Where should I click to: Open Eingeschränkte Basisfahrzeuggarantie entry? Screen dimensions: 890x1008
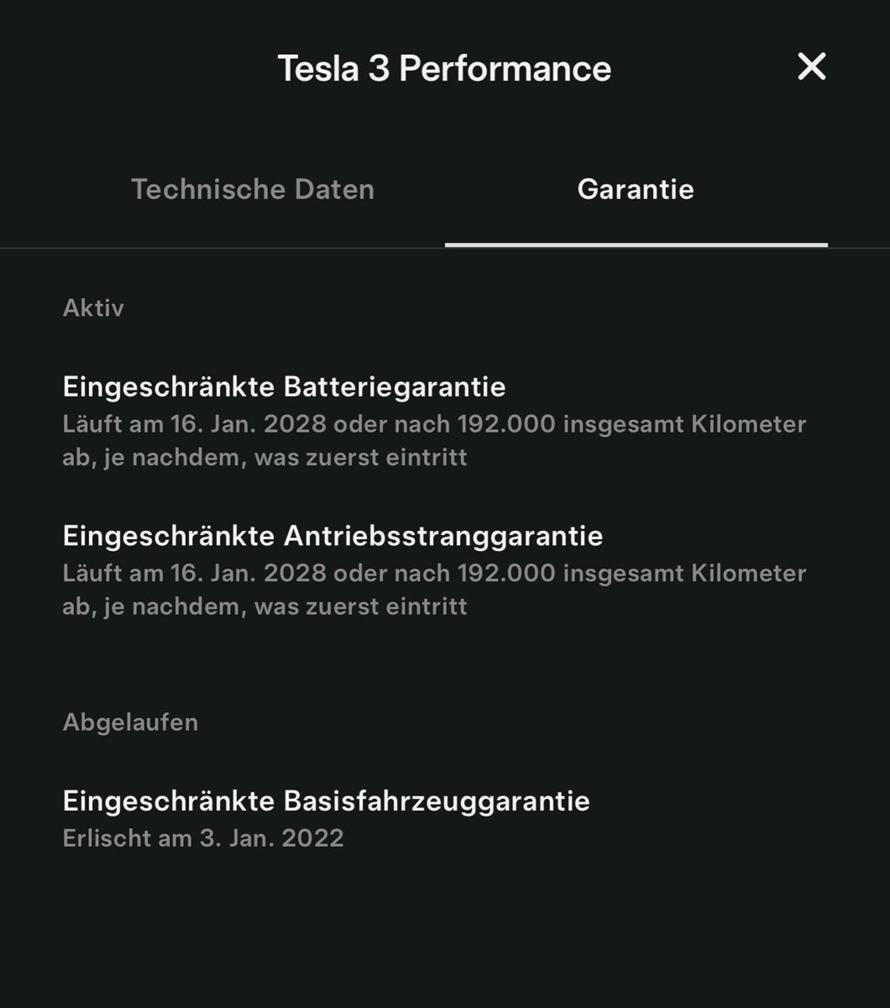click(x=326, y=801)
